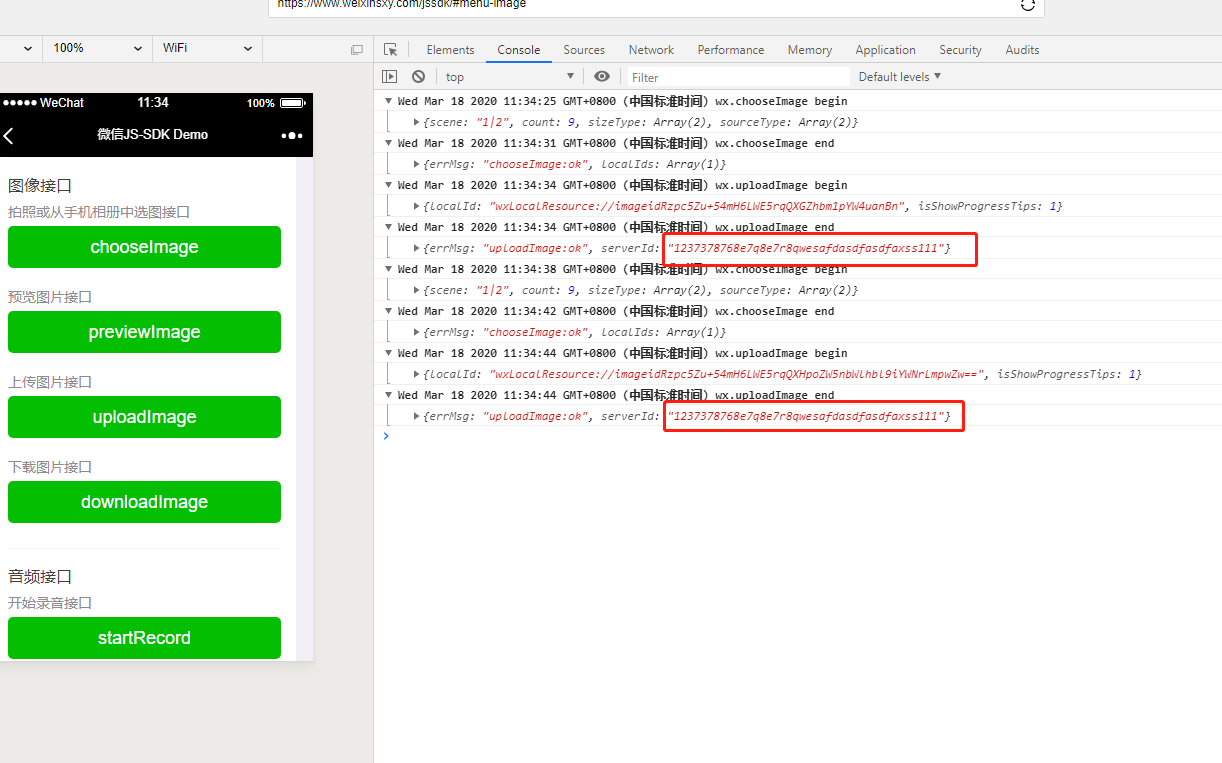The height and width of the screenshot is (763, 1222).
Task: Tap the startRecord green button
Action: [x=144, y=638]
